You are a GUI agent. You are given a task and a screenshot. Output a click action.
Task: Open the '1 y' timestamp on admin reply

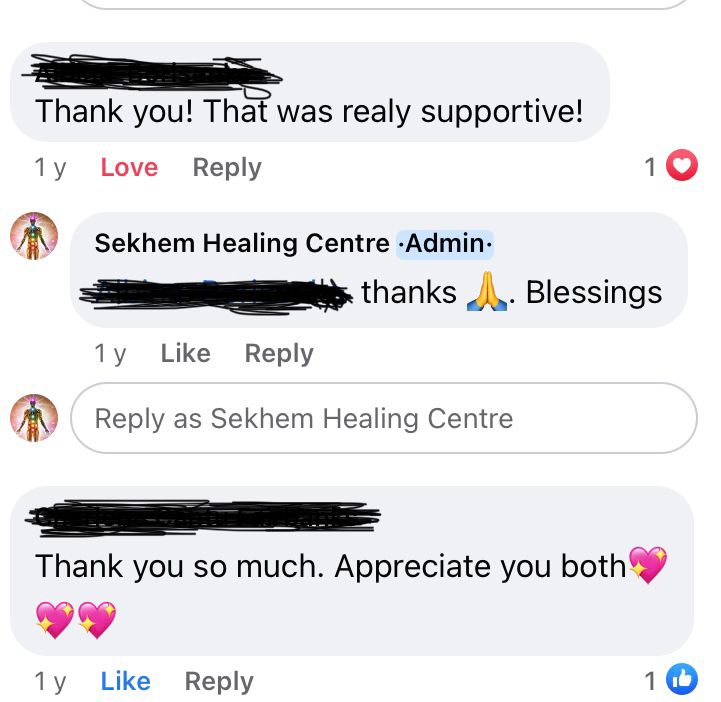point(110,354)
